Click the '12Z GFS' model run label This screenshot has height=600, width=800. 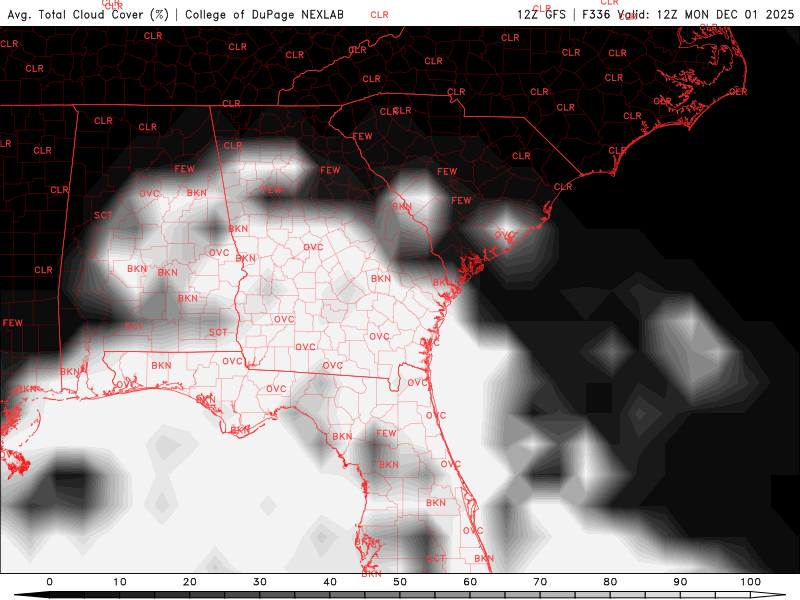(541, 14)
